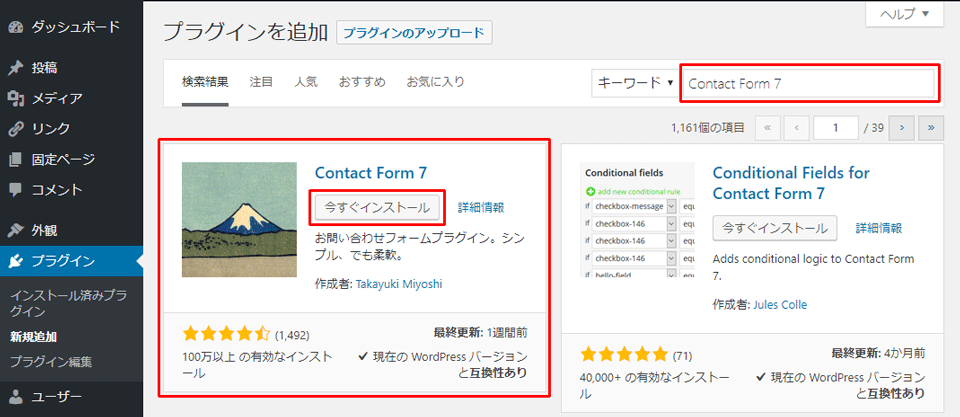Image resolution: width=960 pixels, height=417 pixels.
Task: Open author link Jules Colle
Action: [x=780, y=304]
